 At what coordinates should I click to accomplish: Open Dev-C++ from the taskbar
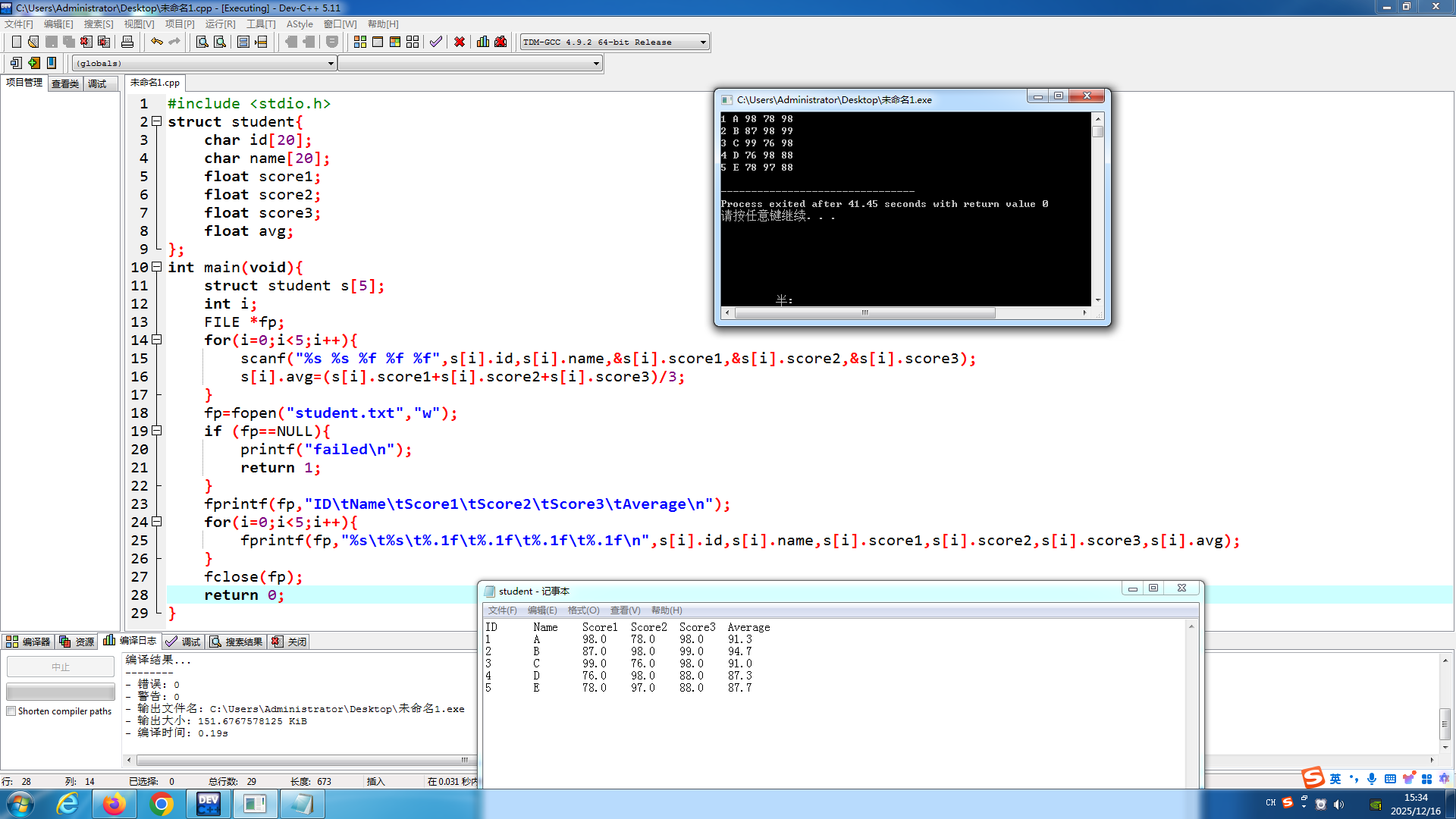[x=208, y=804]
